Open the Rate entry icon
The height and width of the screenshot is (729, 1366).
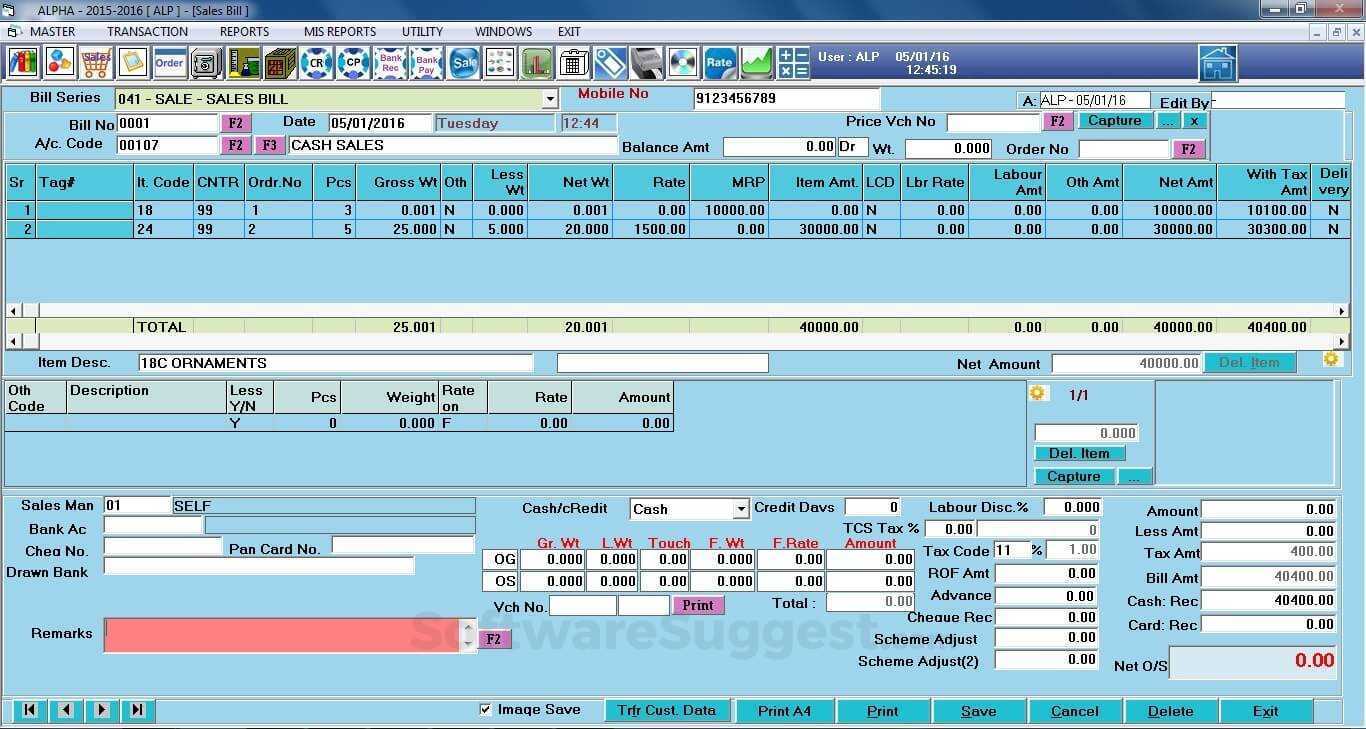tap(719, 62)
